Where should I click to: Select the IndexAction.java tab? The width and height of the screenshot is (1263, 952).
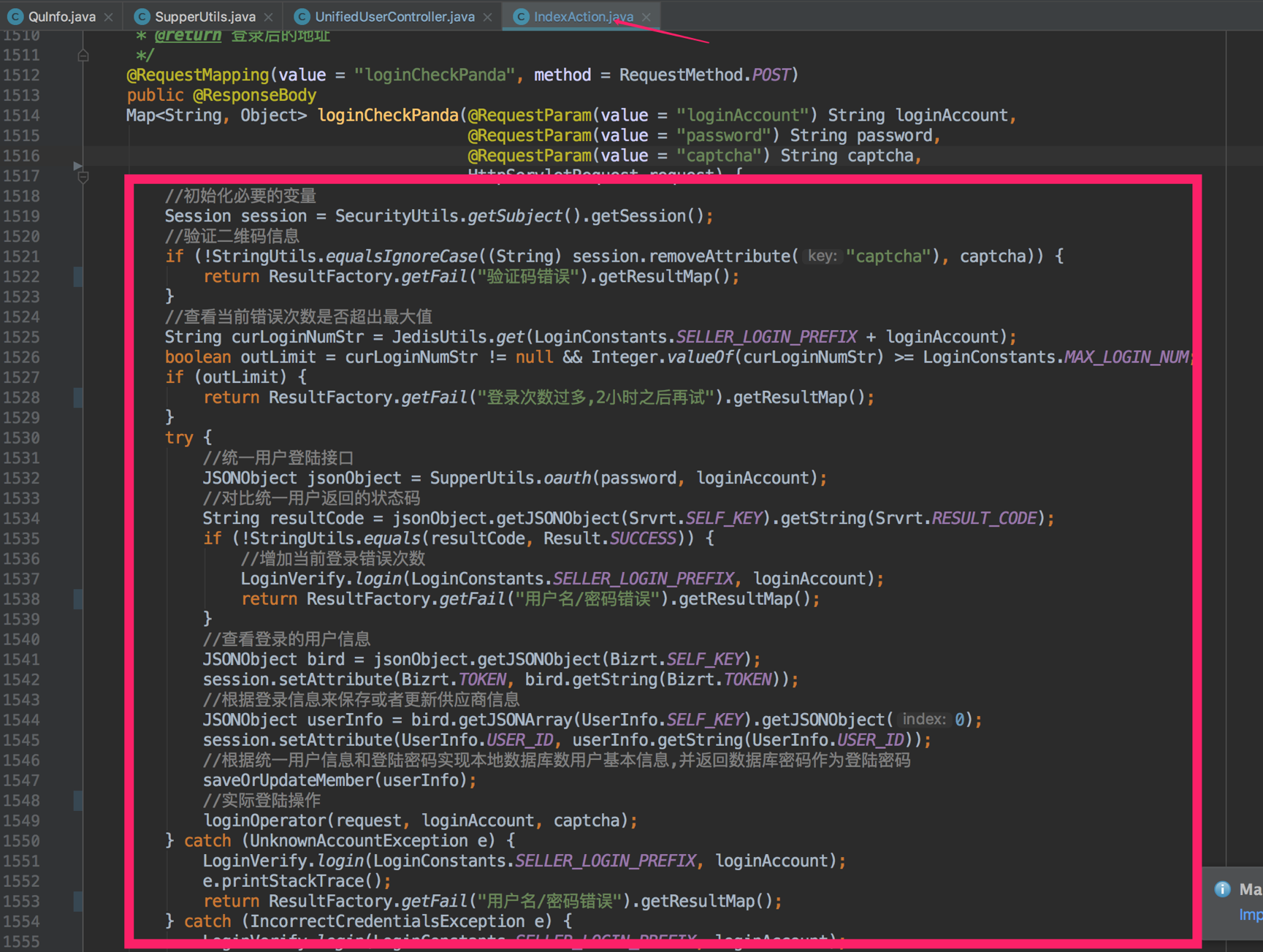(x=583, y=16)
